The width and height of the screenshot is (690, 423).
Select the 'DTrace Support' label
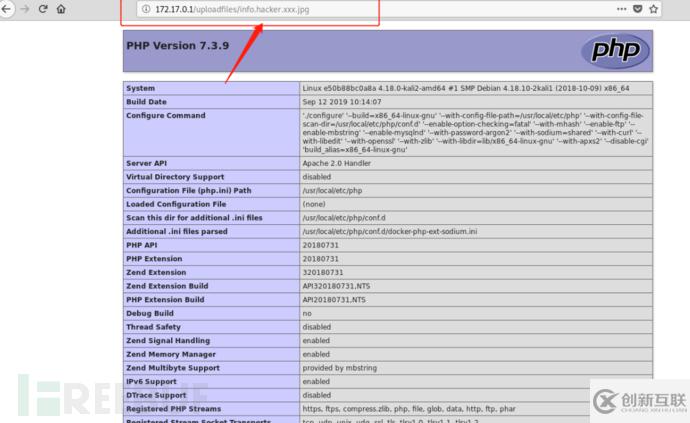(x=156, y=395)
